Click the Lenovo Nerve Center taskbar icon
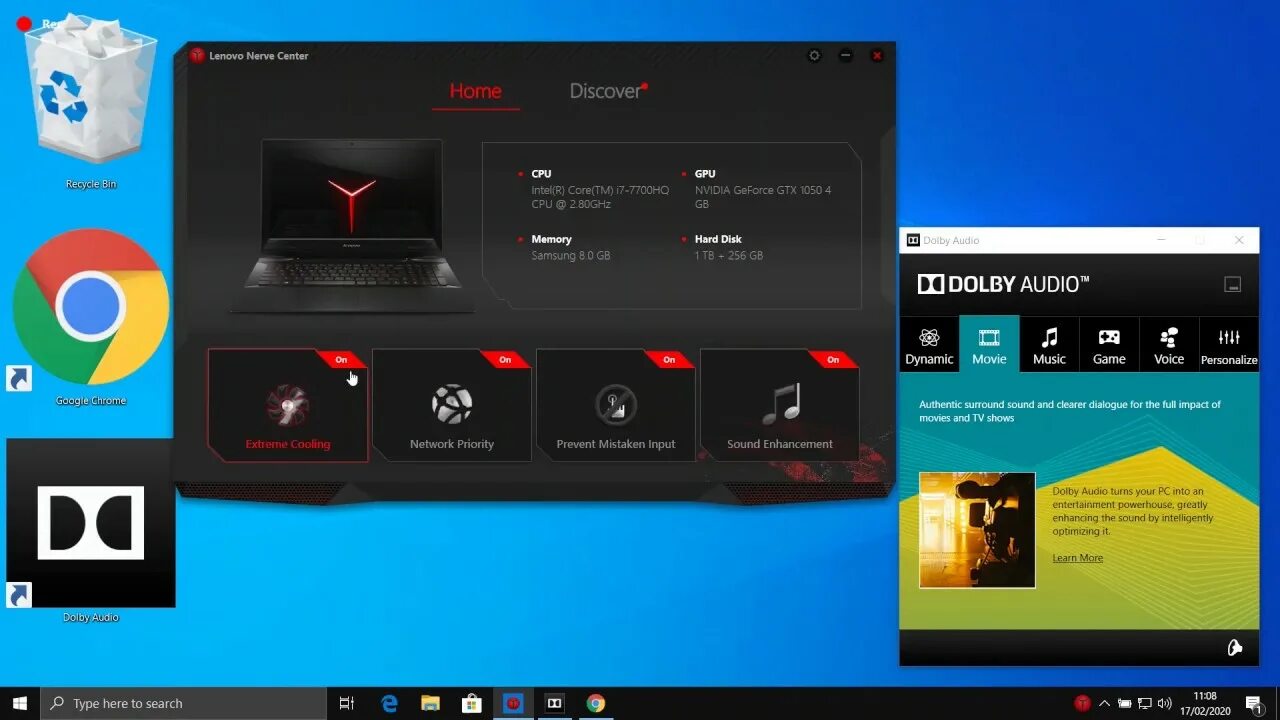This screenshot has height=720, width=1280. pyautogui.click(x=513, y=703)
